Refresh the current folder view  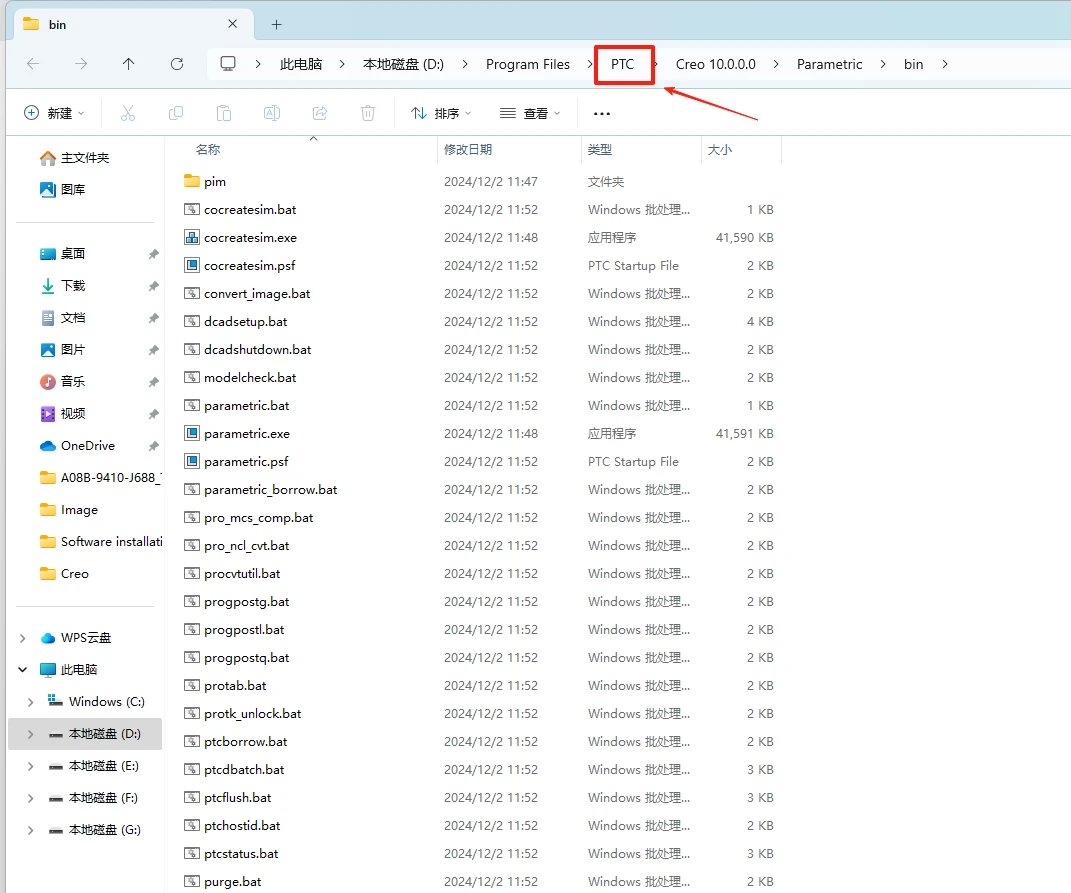pyautogui.click(x=177, y=63)
